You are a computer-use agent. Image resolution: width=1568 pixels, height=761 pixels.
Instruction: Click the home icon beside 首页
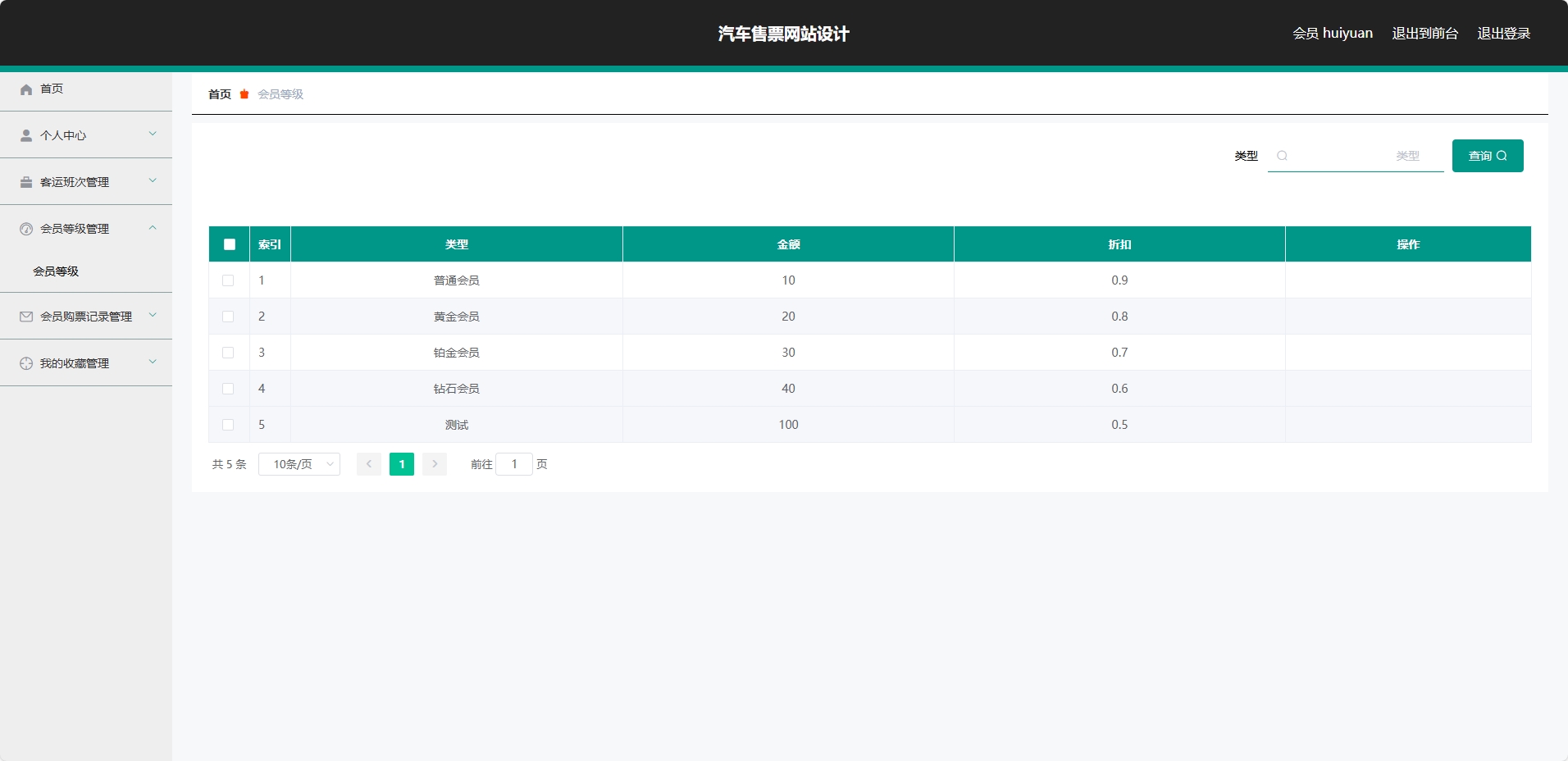coord(25,89)
